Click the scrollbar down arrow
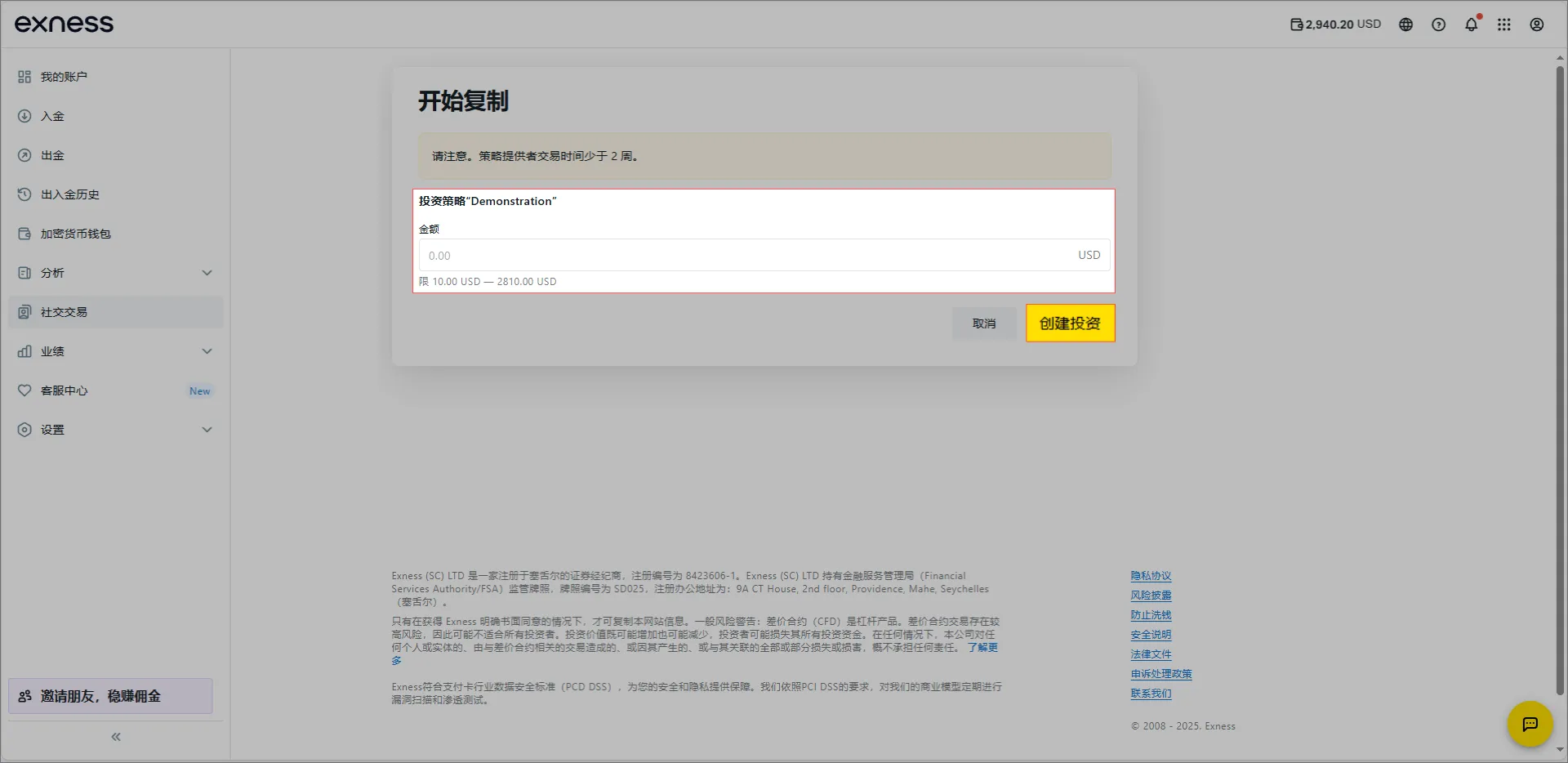 (1560, 750)
